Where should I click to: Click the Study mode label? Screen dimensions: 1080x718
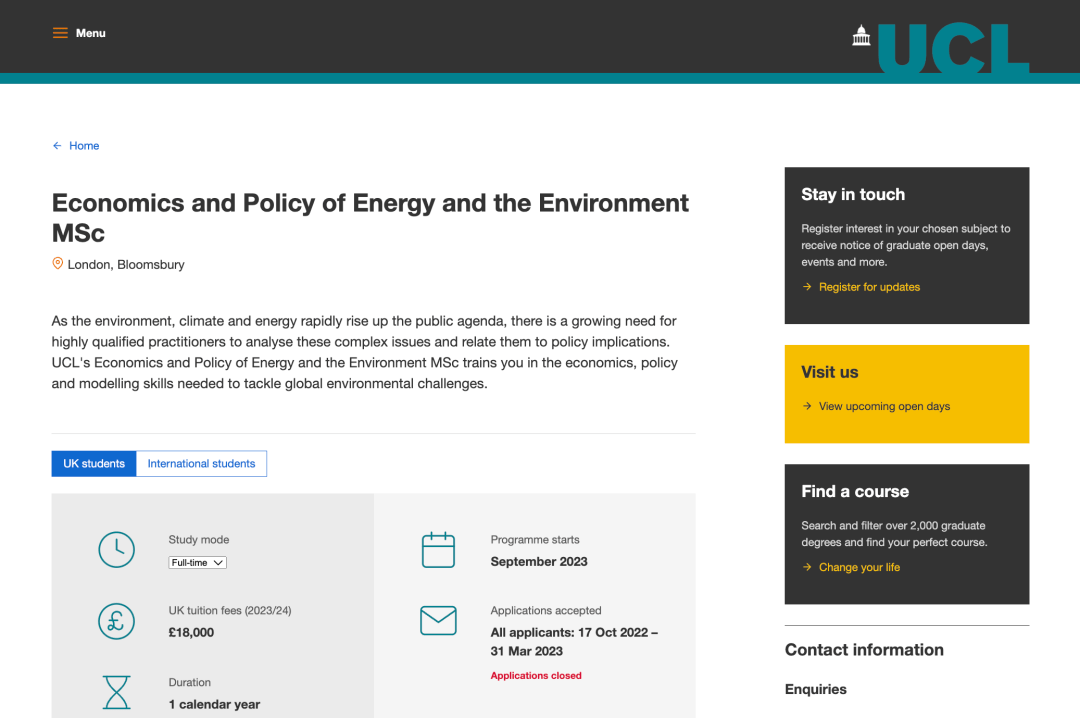[199, 540]
